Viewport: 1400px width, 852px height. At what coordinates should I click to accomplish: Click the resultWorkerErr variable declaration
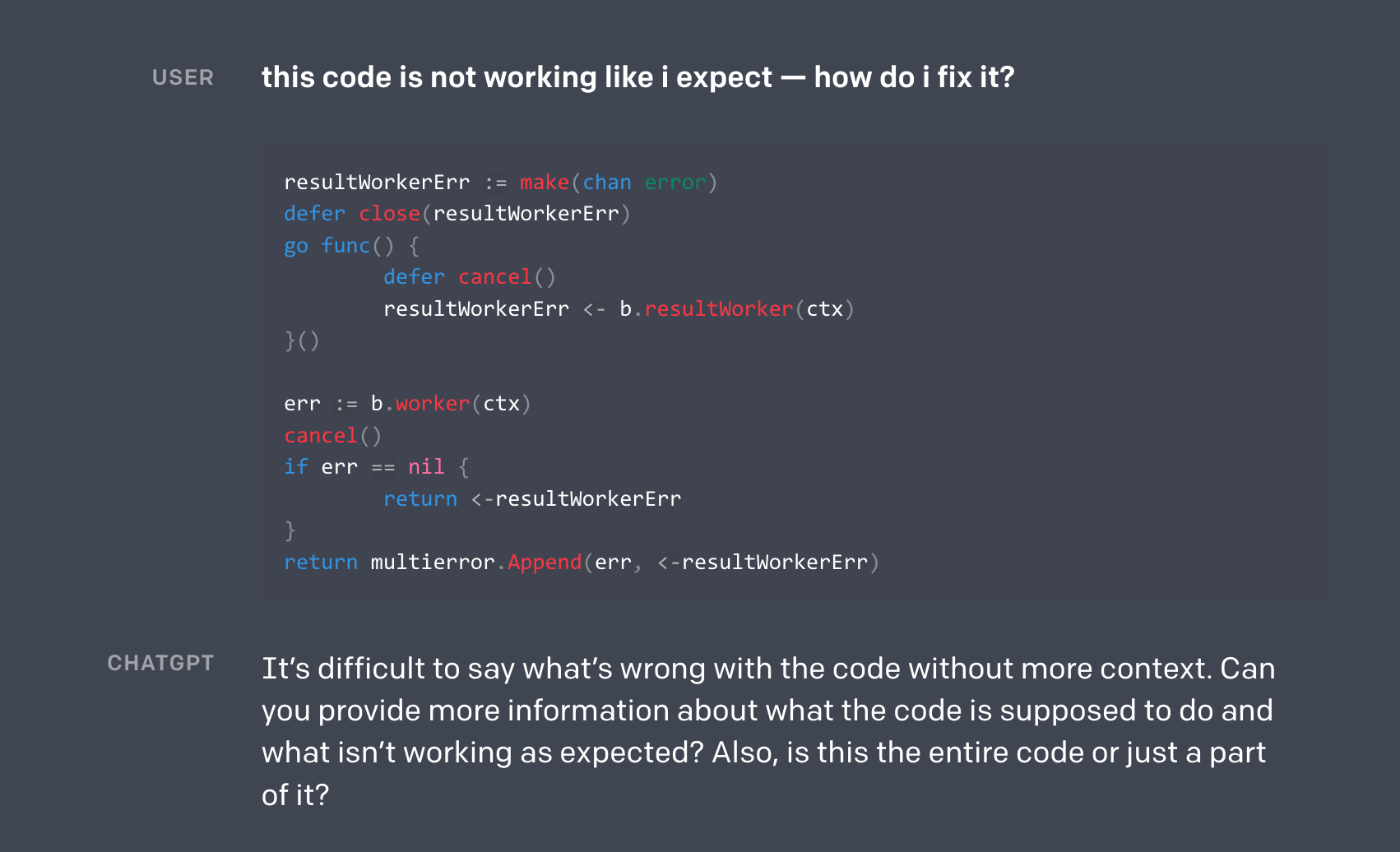coord(377,183)
